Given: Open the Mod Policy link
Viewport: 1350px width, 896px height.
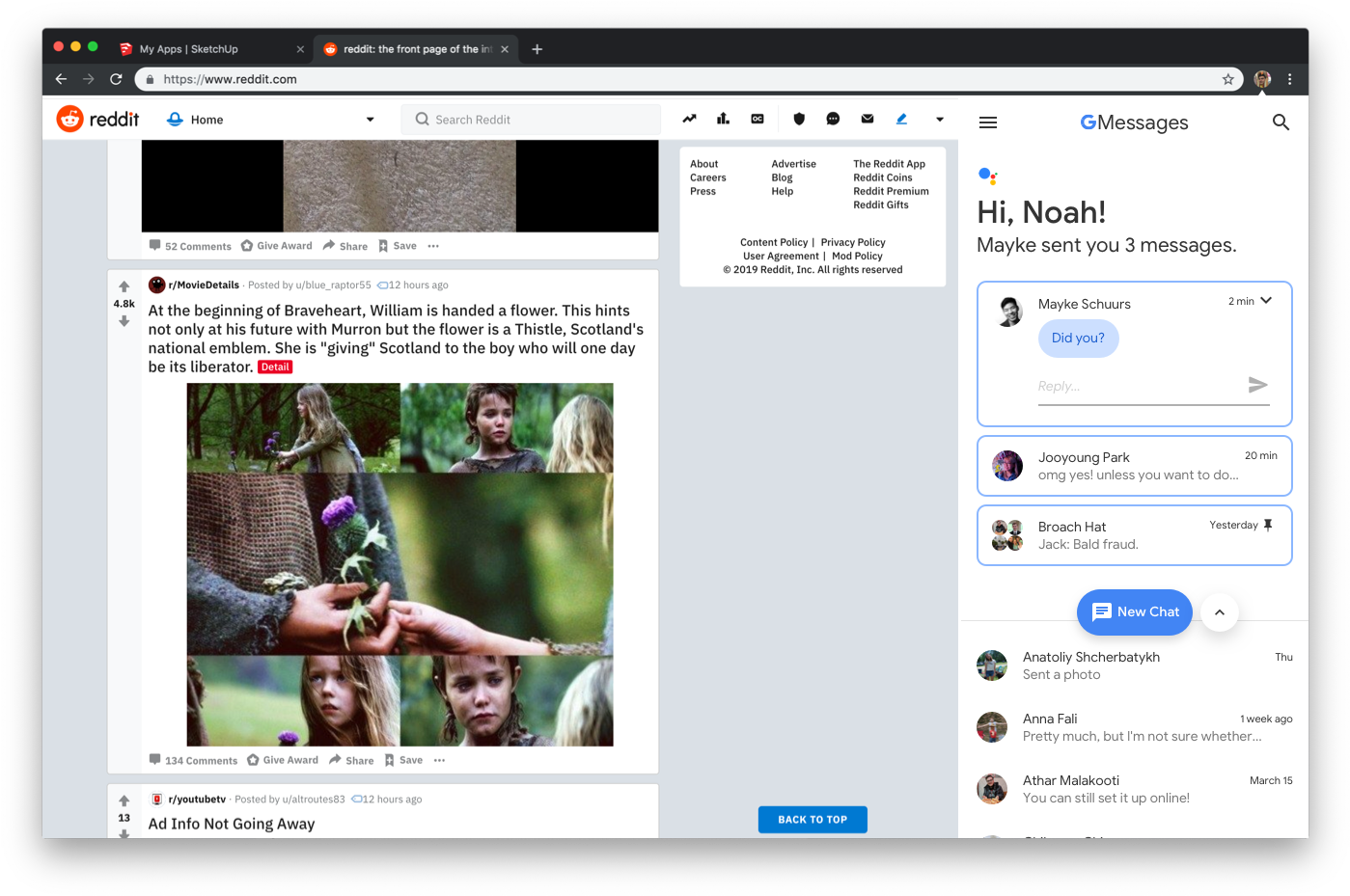Looking at the screenshot, I should click(x=857, y=256).
